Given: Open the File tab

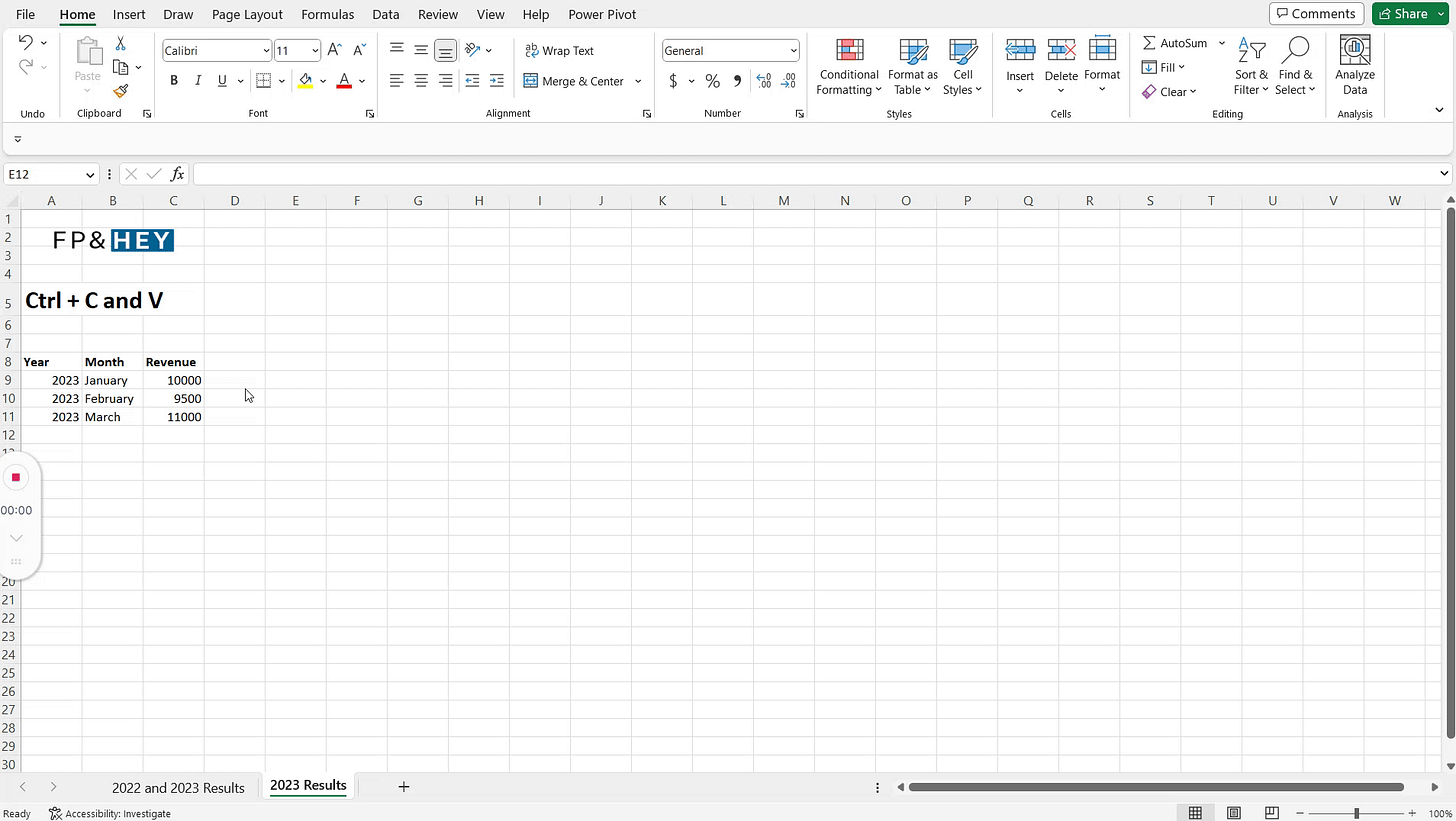Looking at the screenshot, I should click(25, 14).
